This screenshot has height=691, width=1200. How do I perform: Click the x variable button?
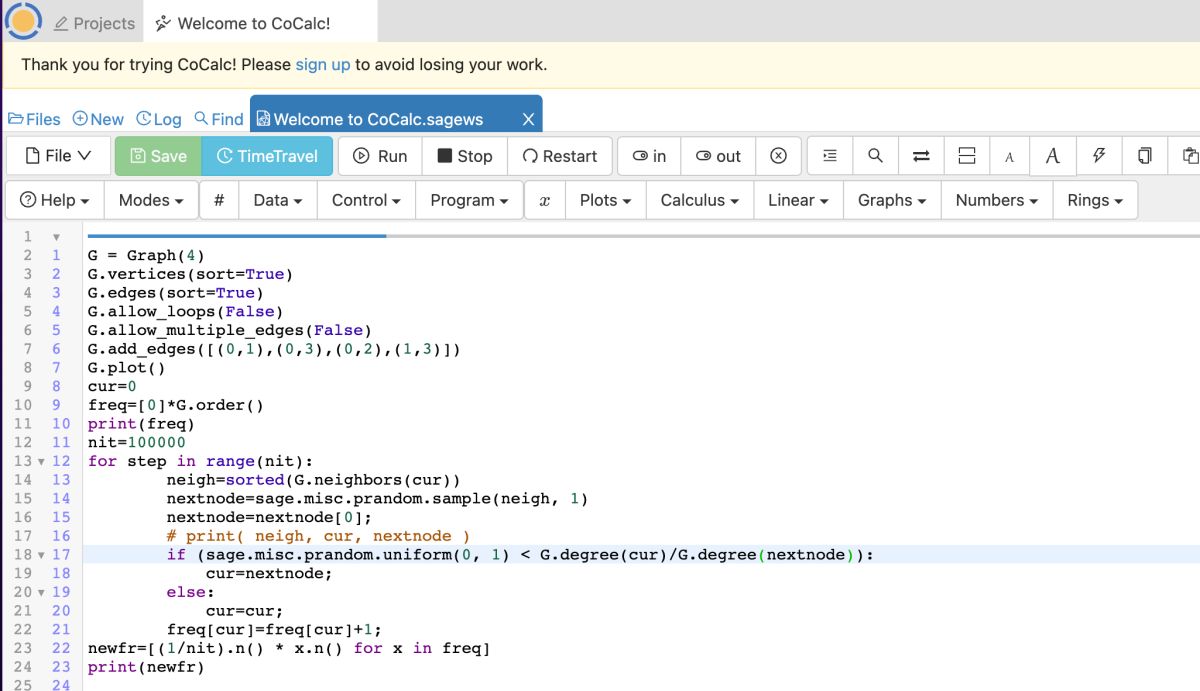pos(545,200)
